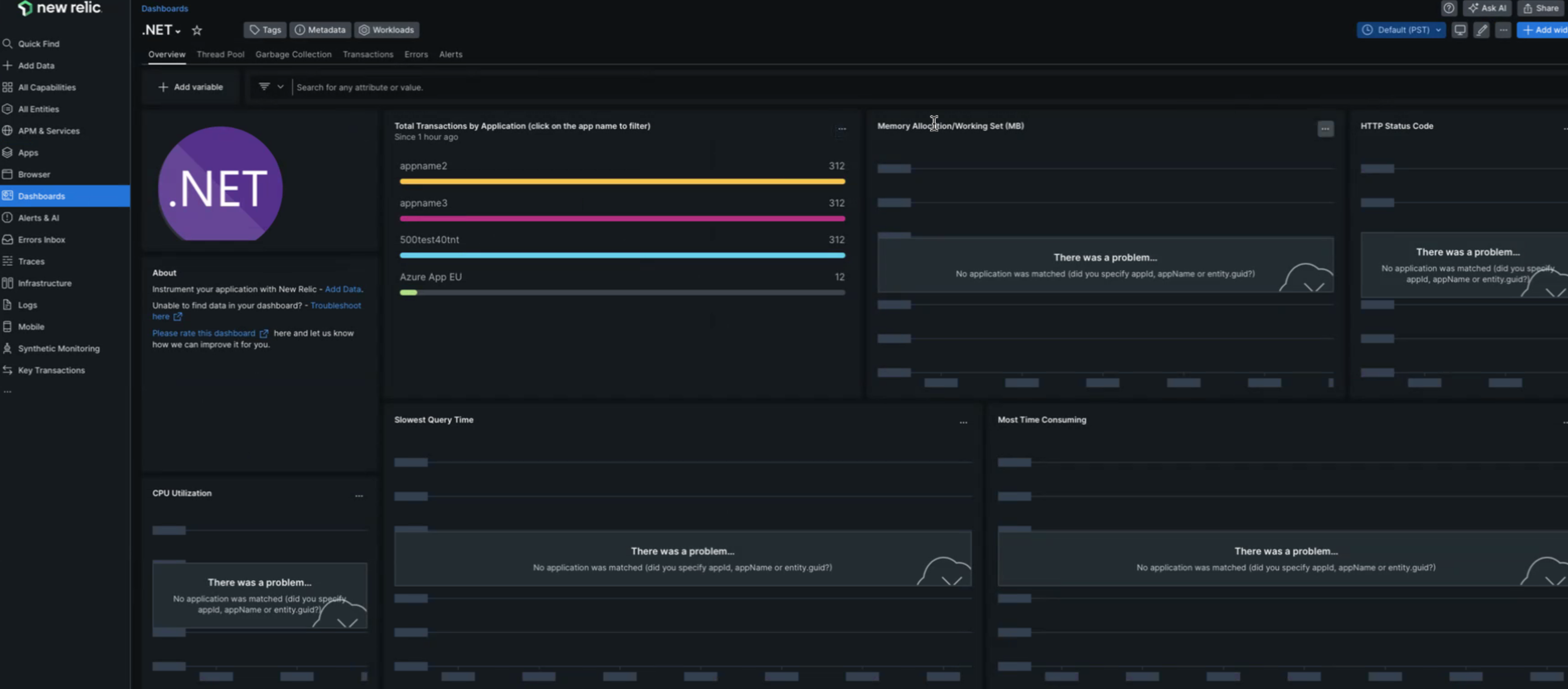
Task: Open Alerts & AI section
Action: (x=38, y=218)
